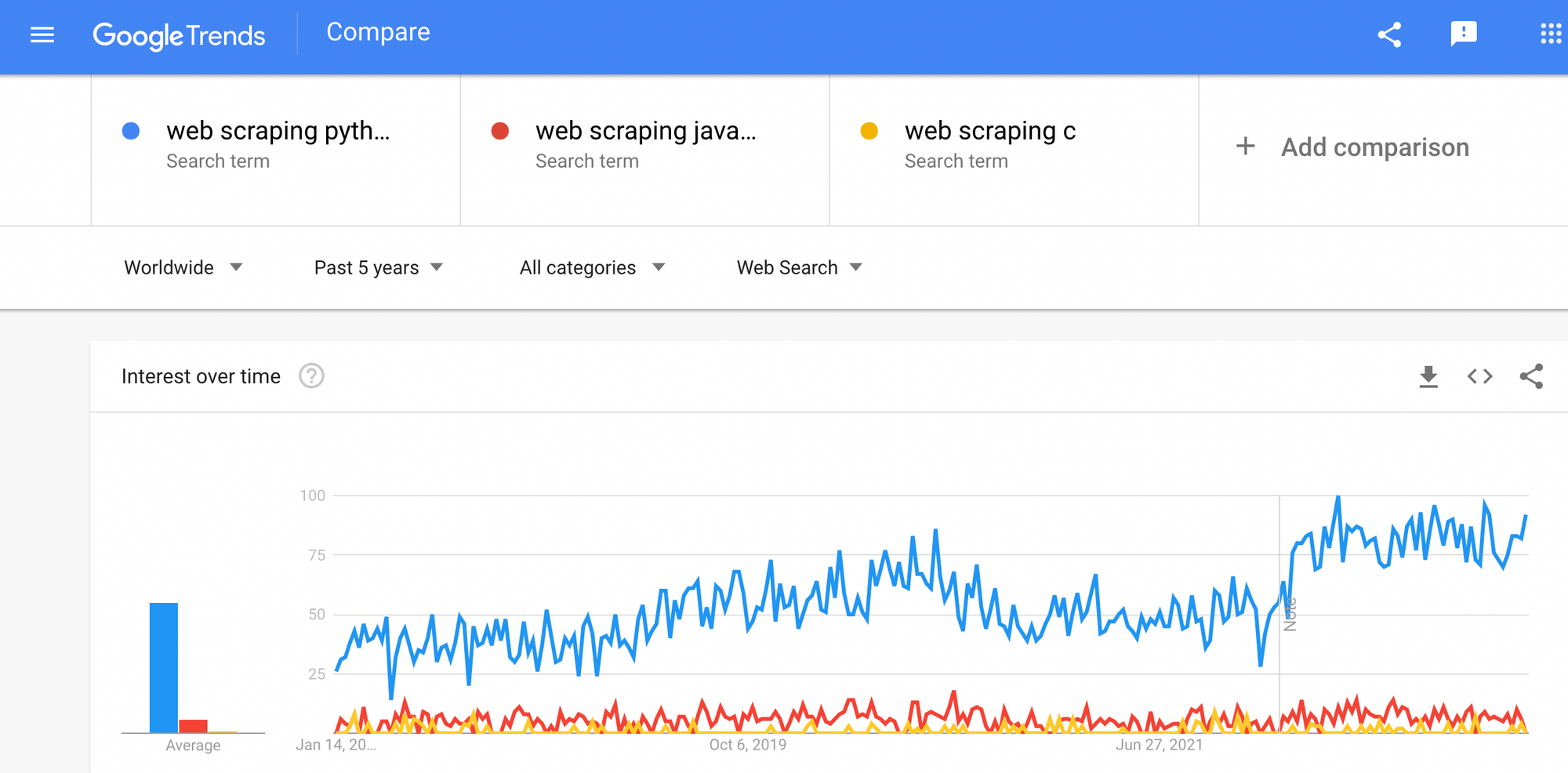Select the web scraping c search term

989,131
